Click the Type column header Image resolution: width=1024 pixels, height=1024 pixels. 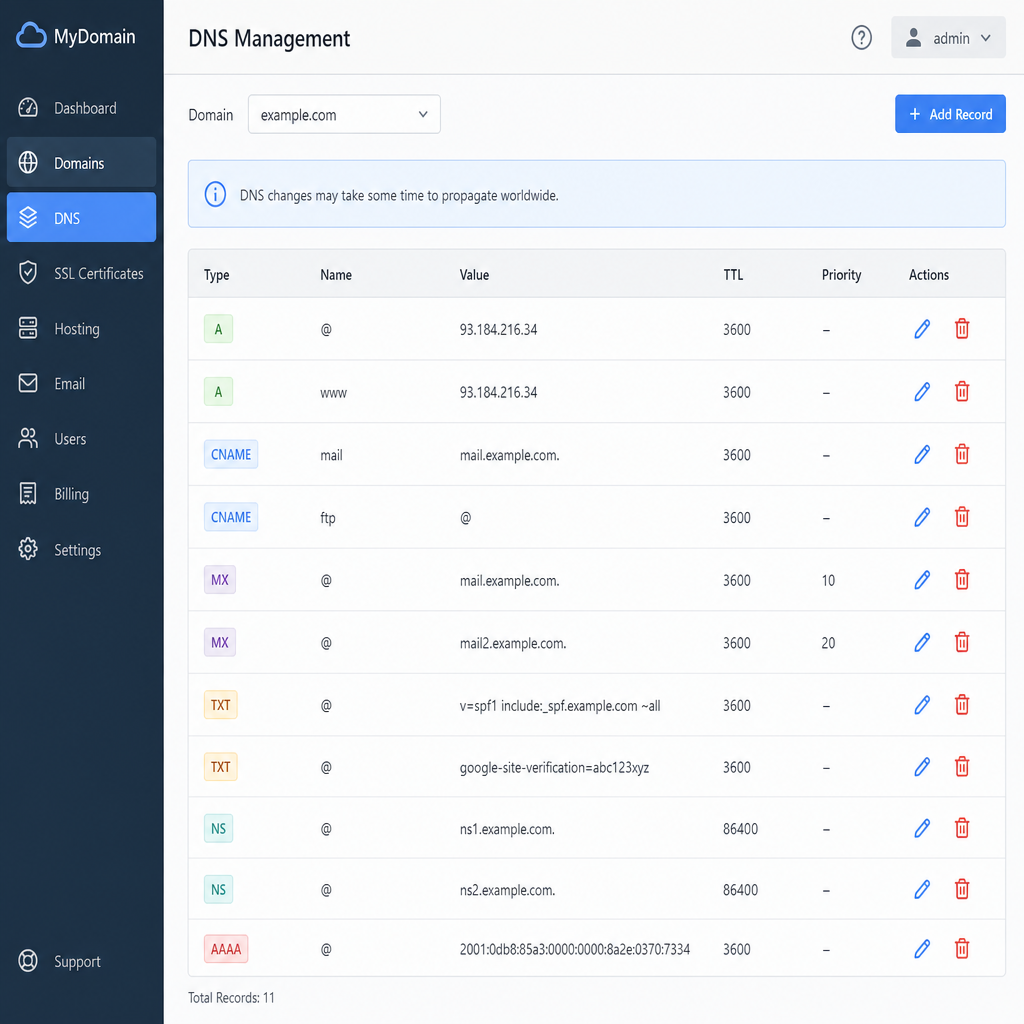216,275
